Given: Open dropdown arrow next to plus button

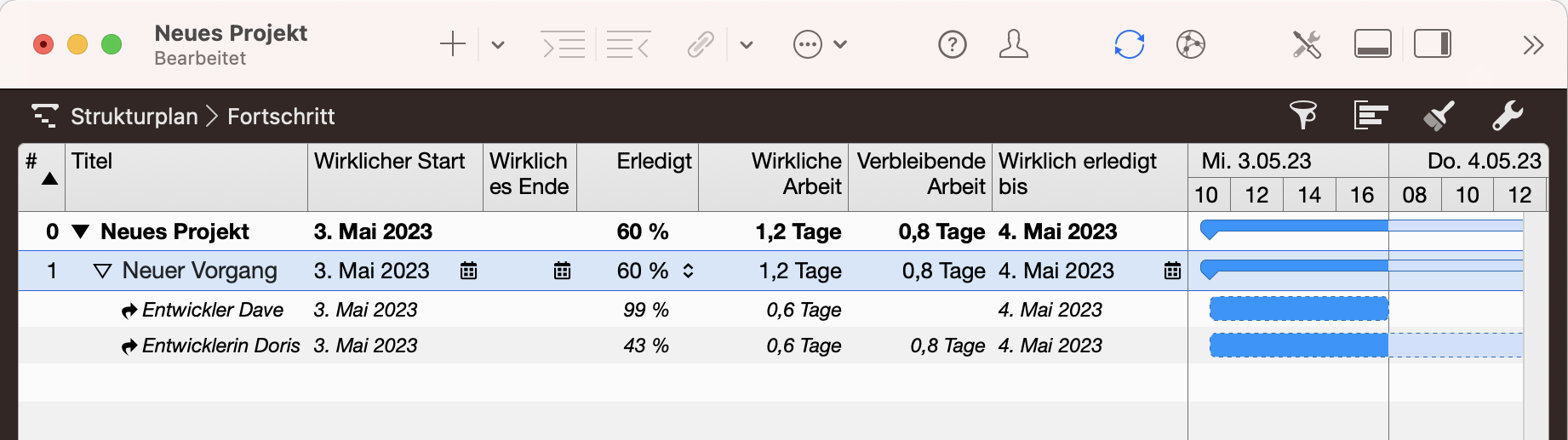Looking at the screenshot, I should pos(498,45).
